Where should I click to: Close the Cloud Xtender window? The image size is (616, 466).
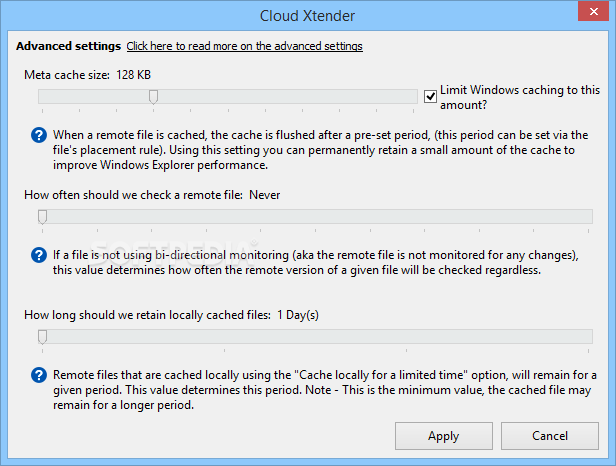point(594,11)
